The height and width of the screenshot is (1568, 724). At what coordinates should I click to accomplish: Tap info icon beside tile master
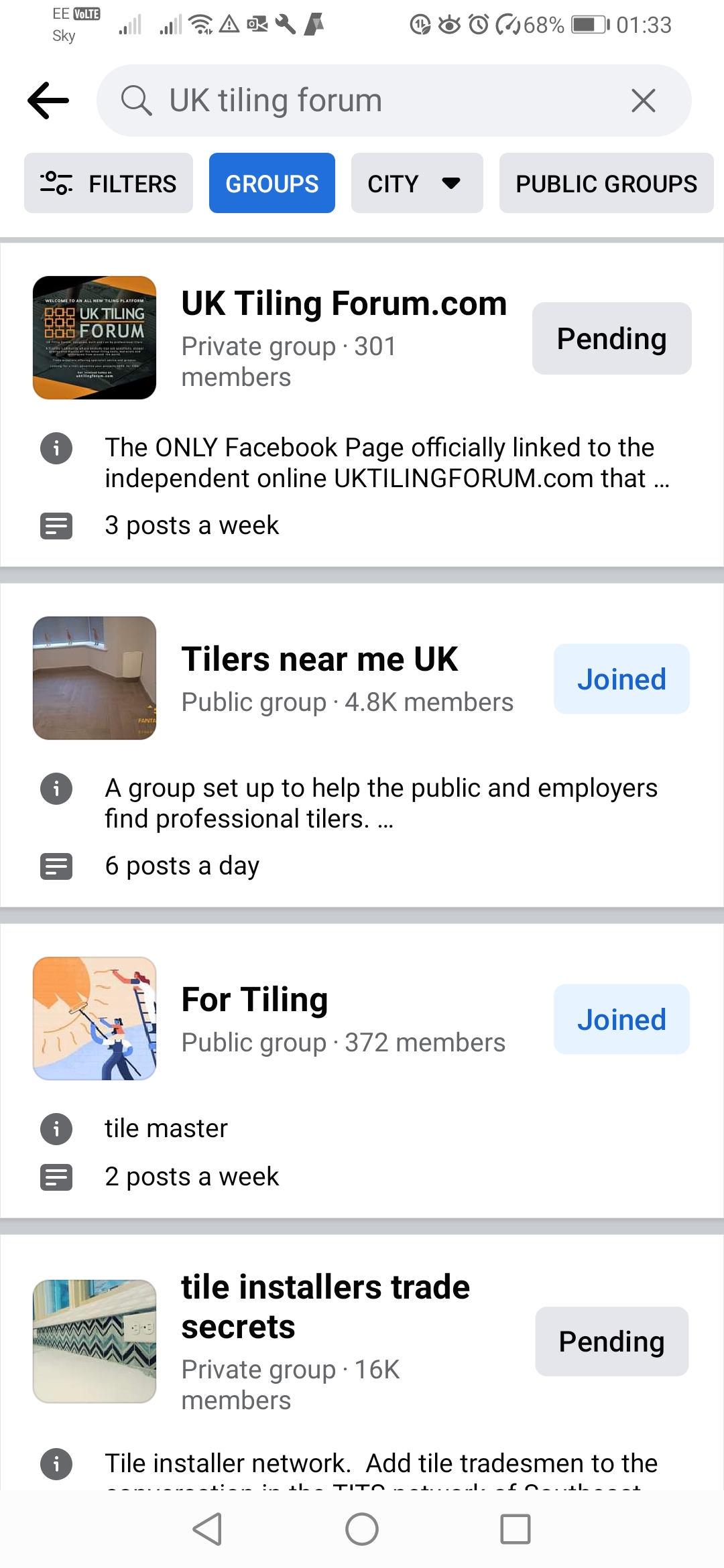56,1128
